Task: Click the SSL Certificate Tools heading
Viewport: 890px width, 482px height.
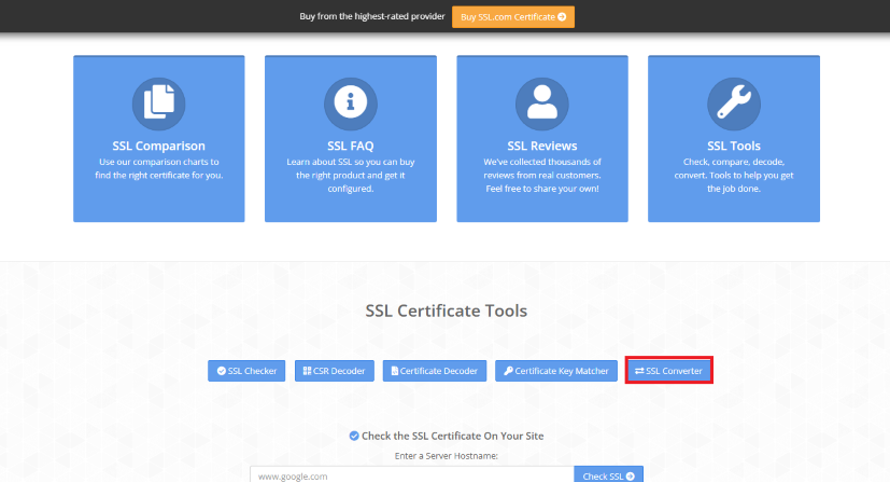Action: coord(446,311)
